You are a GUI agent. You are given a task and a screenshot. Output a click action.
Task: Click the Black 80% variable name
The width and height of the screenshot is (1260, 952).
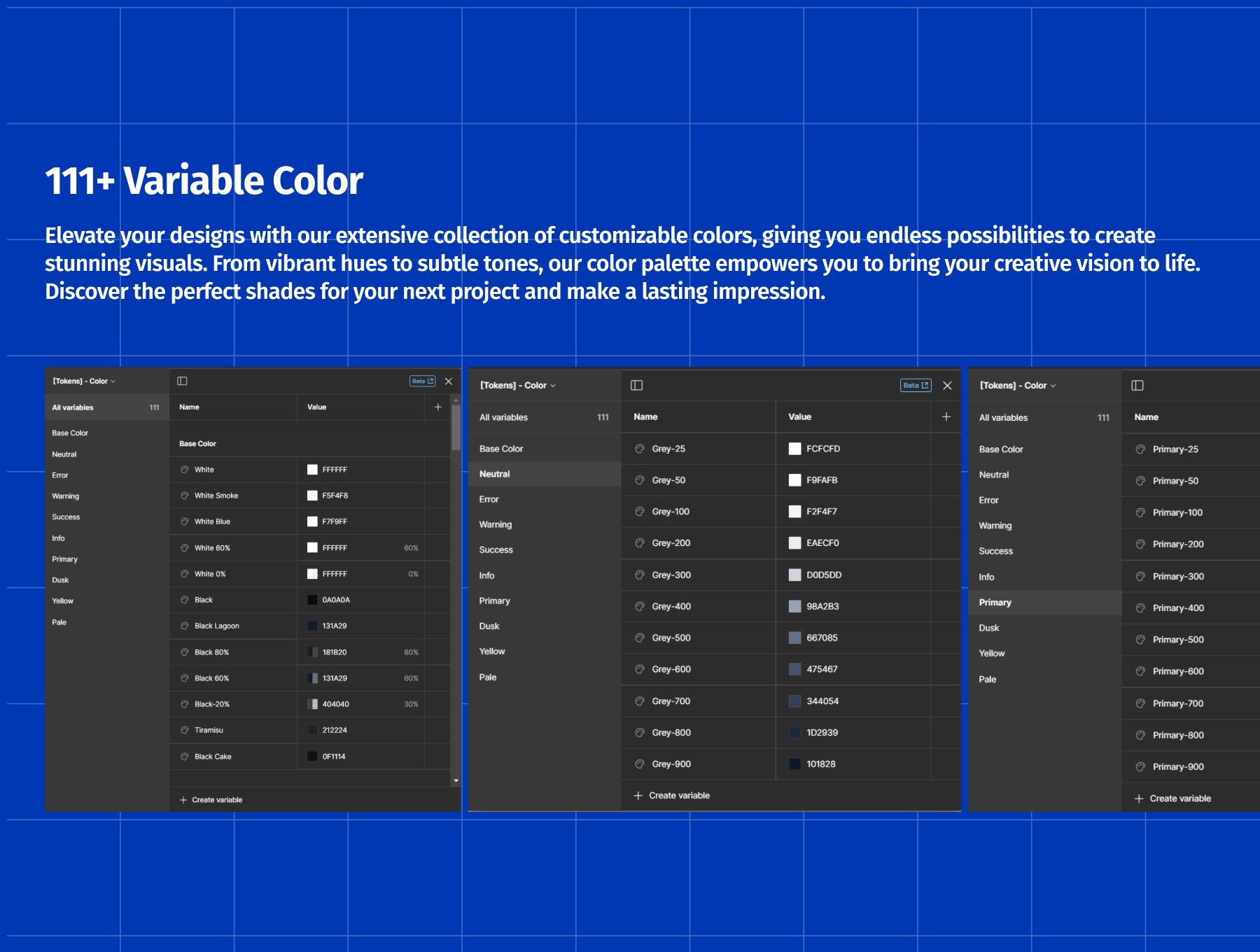[x=211, y=652]
